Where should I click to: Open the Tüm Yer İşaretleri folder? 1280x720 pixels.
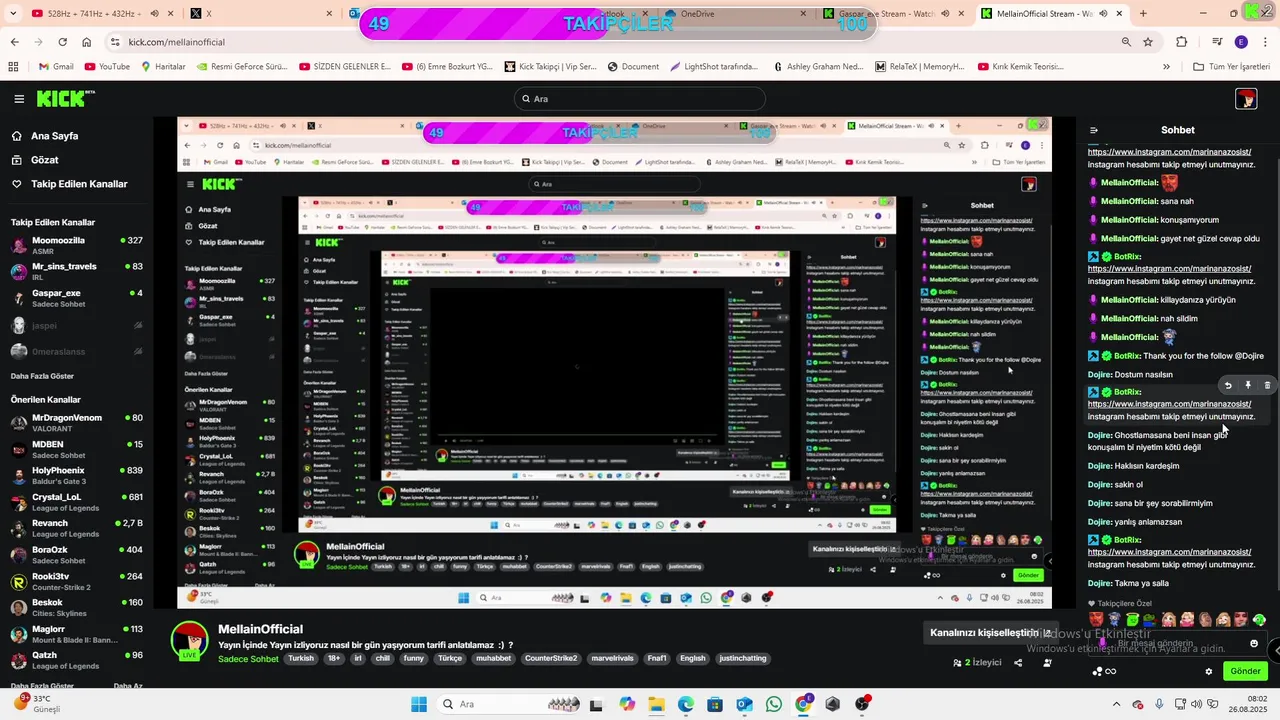click(x=1231, y=67)
